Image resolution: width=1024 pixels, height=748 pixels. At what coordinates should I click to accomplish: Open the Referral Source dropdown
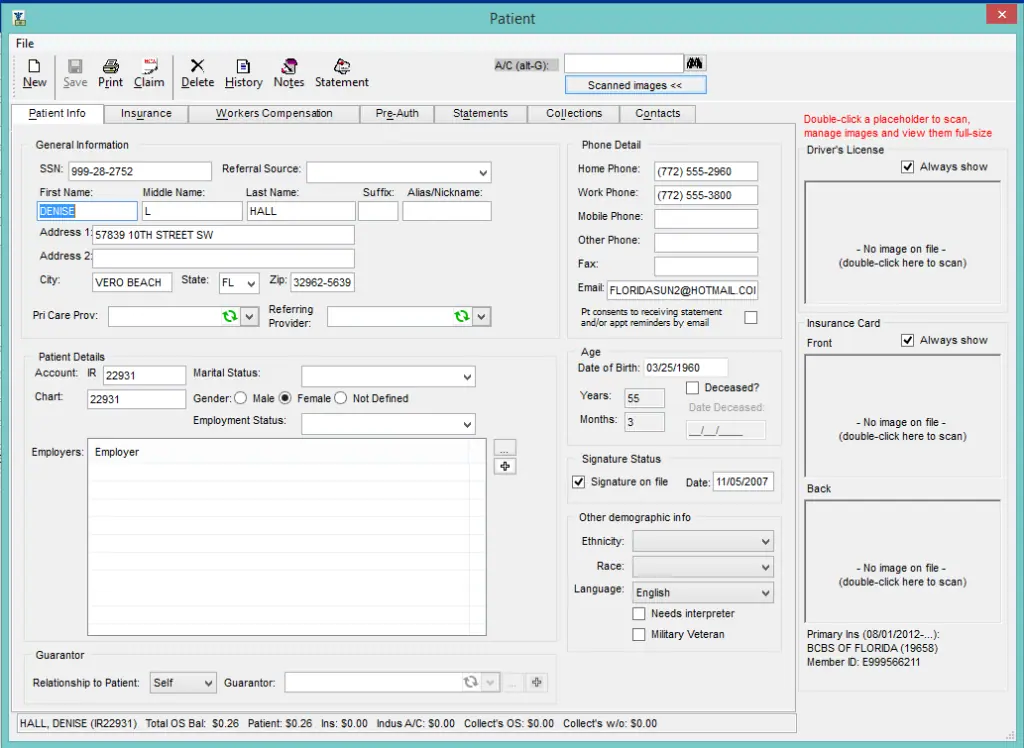coord(484,171)
